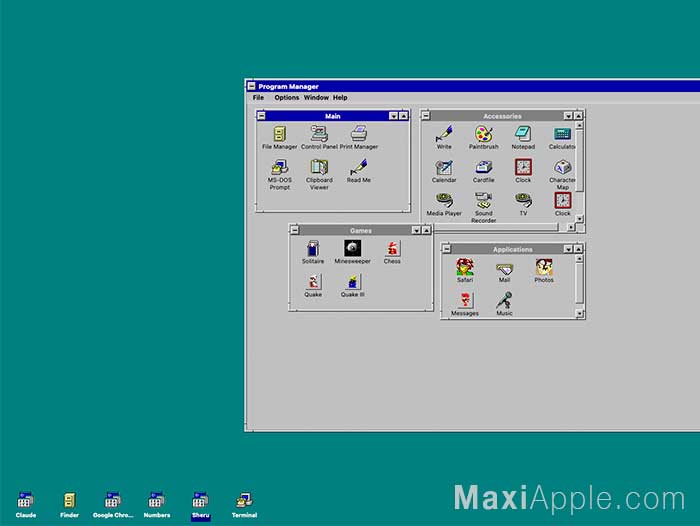Screen dimensions: 700x526
Task: Click Applications scrollbar up arrow
Action: (x=579, y=259)
